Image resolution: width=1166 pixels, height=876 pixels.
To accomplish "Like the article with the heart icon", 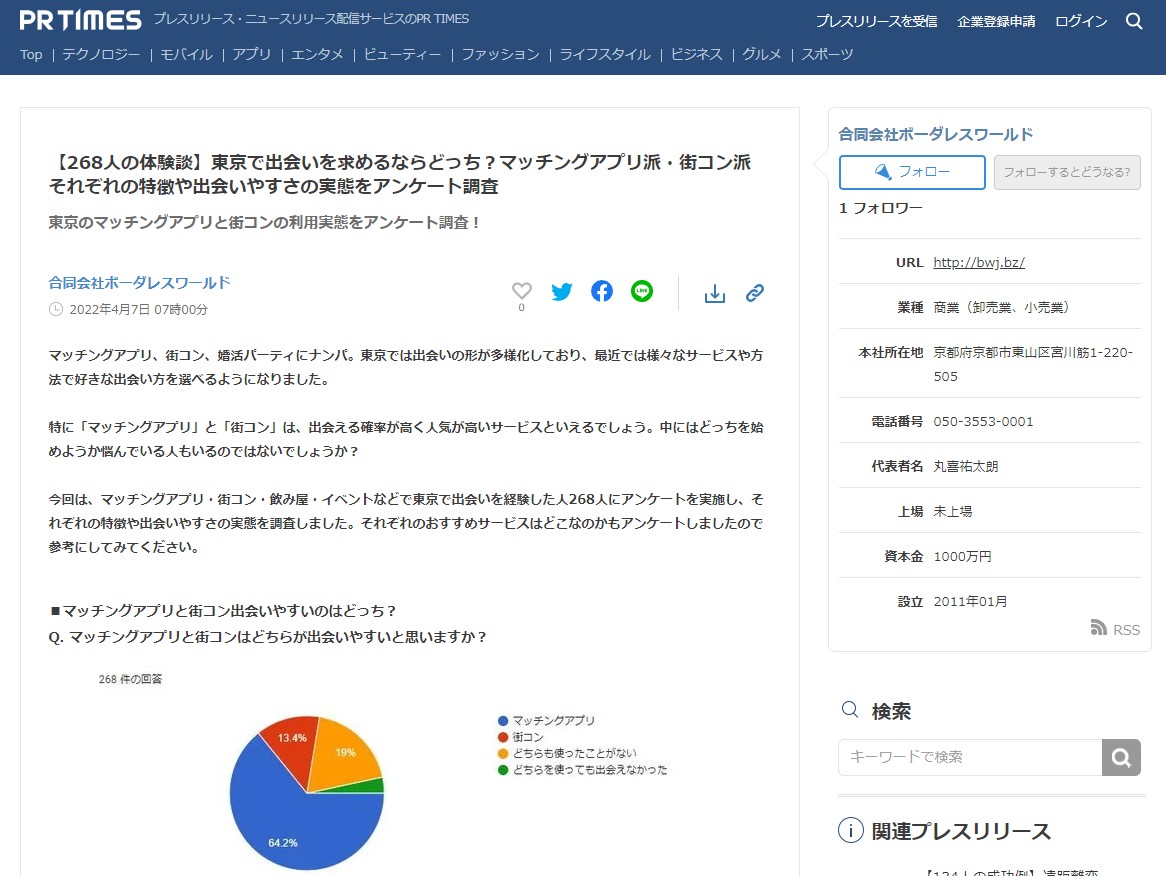I will [x=522, y=291].
